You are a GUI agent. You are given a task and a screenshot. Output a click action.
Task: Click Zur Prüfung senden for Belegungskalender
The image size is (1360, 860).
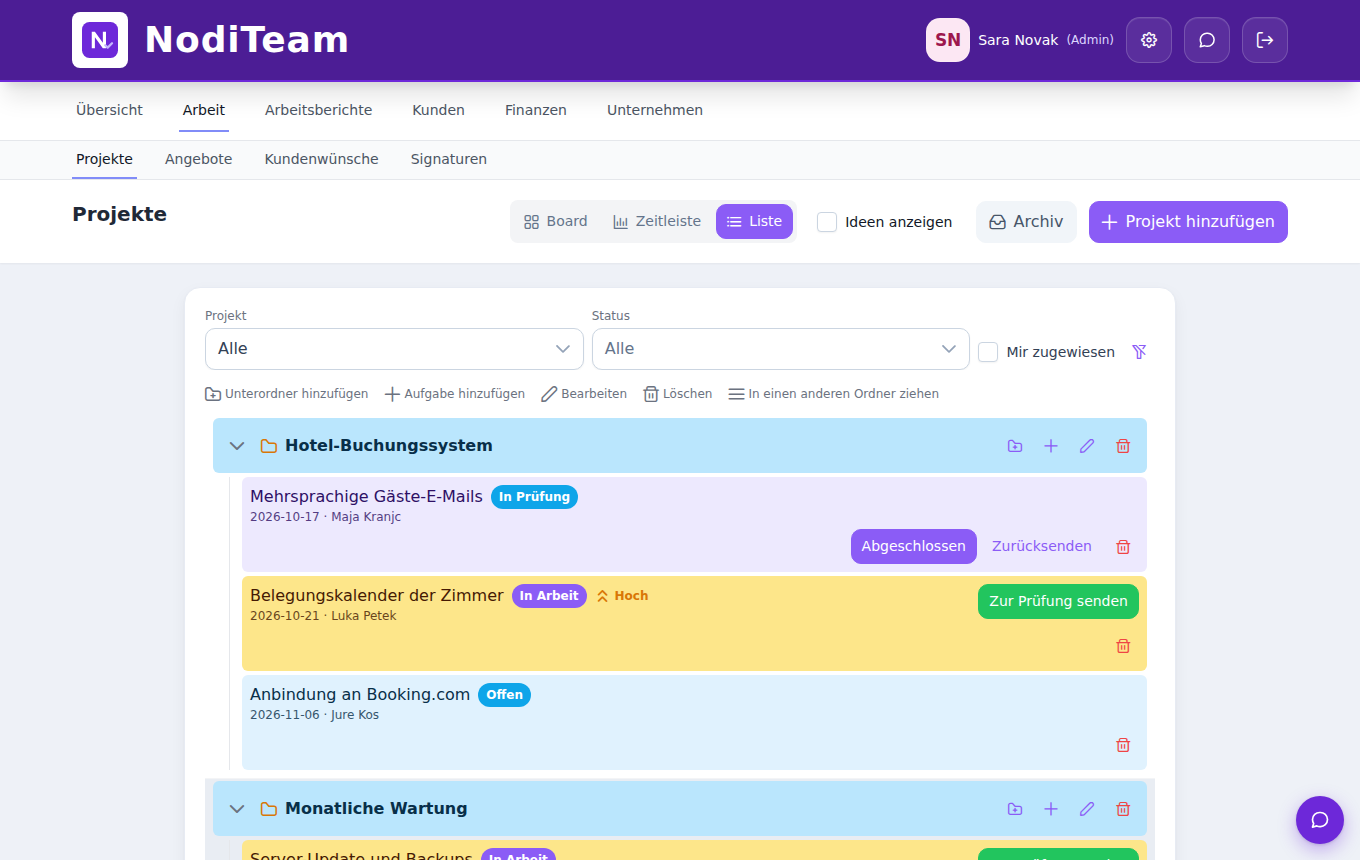(1058, 601)
